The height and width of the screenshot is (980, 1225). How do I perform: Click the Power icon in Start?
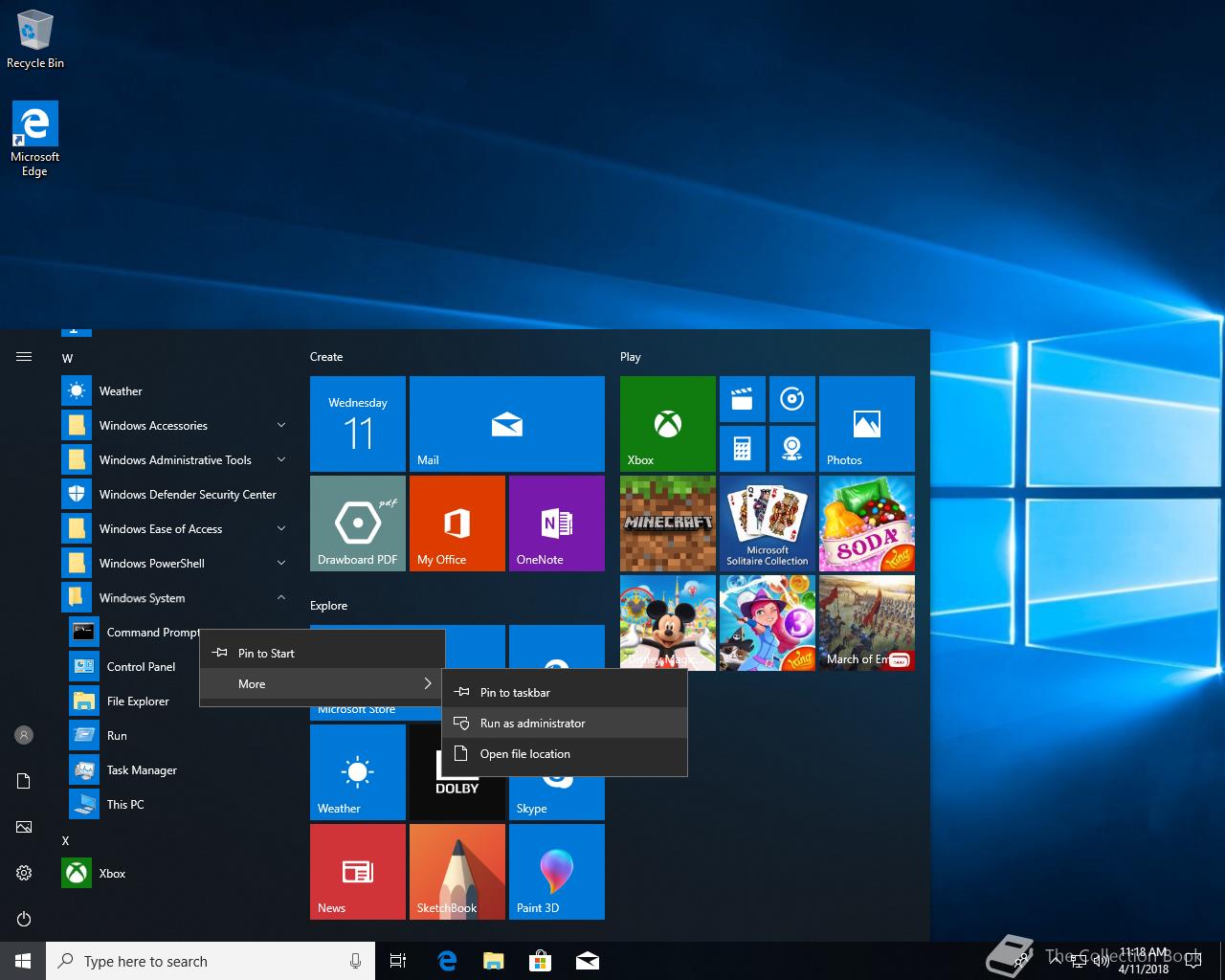24,919
